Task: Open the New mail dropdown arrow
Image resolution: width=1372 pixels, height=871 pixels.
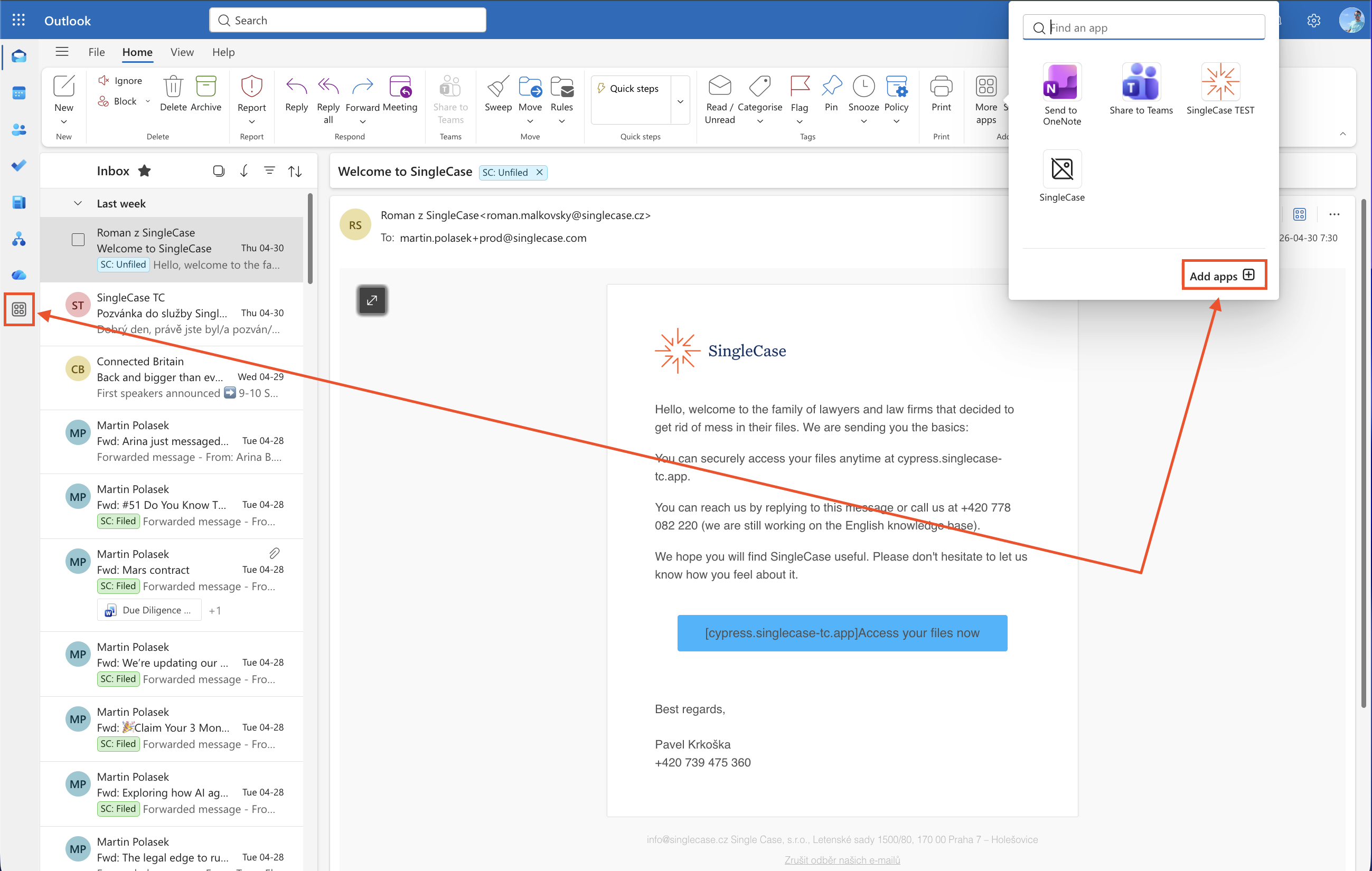Action: pos(64,121)
